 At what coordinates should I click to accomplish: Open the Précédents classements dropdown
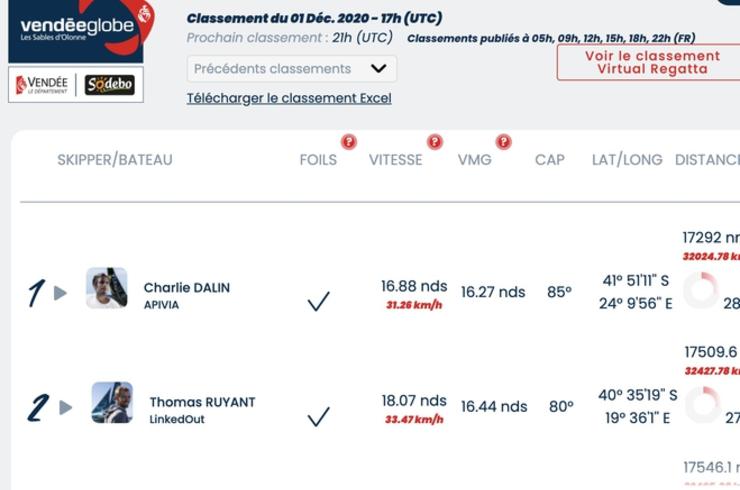292,69
